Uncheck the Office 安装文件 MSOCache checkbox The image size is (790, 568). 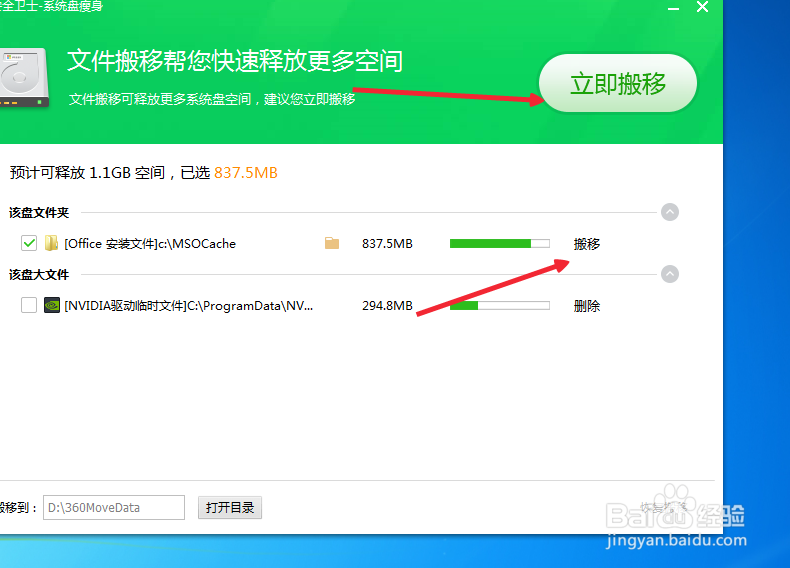tap(29, 243)
